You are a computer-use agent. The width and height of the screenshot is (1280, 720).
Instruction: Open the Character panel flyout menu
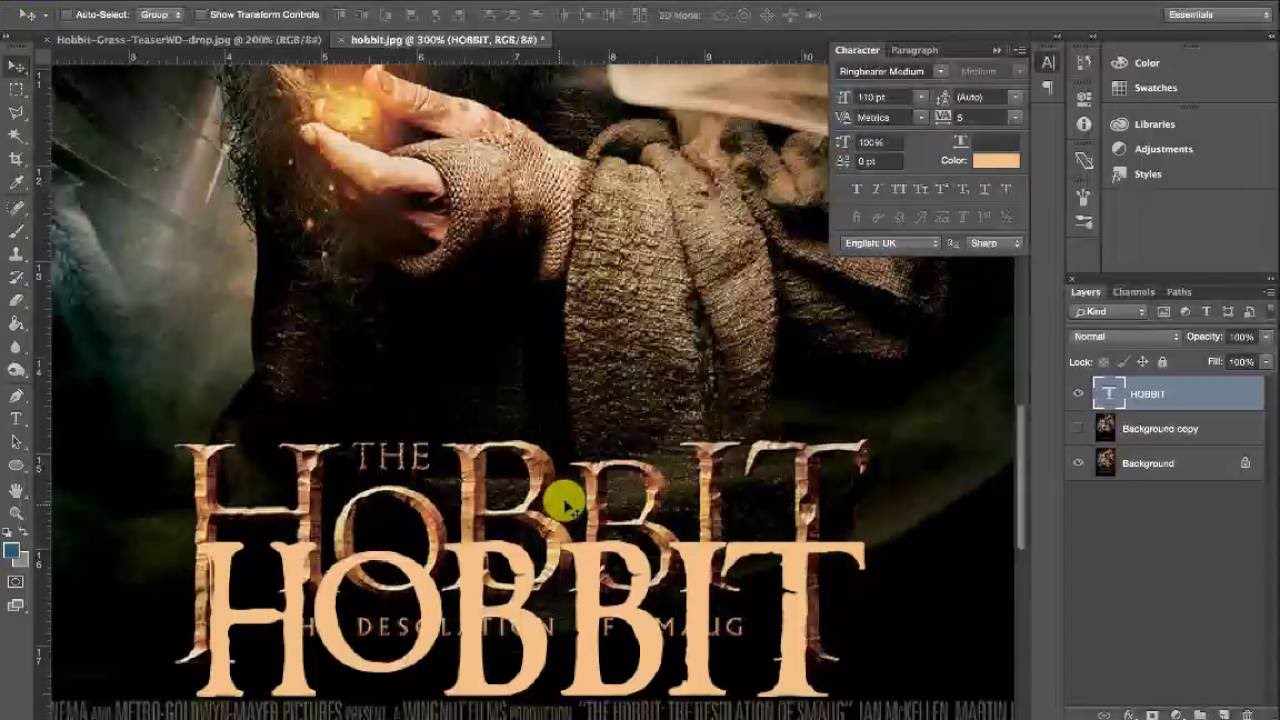click(1019, 50)
